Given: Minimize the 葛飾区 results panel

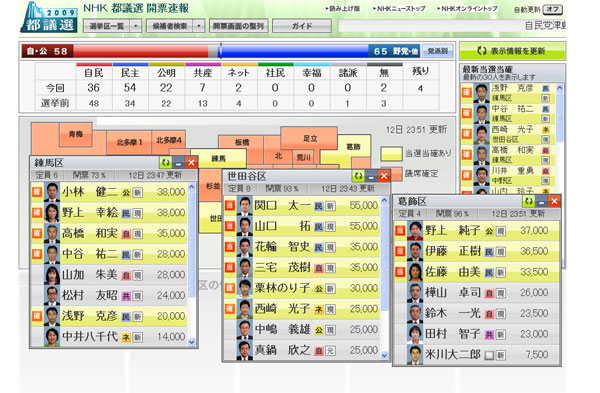Looking at the screenshot, I should (541, 201).
